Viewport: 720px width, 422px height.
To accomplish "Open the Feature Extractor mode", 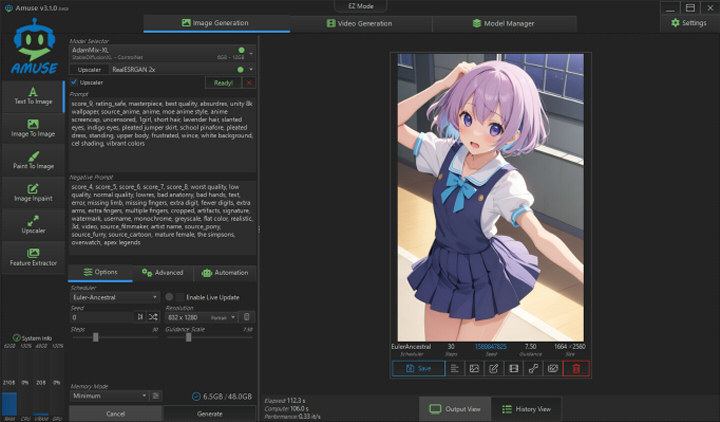I will pyautogui.click(x=33, y=257).
